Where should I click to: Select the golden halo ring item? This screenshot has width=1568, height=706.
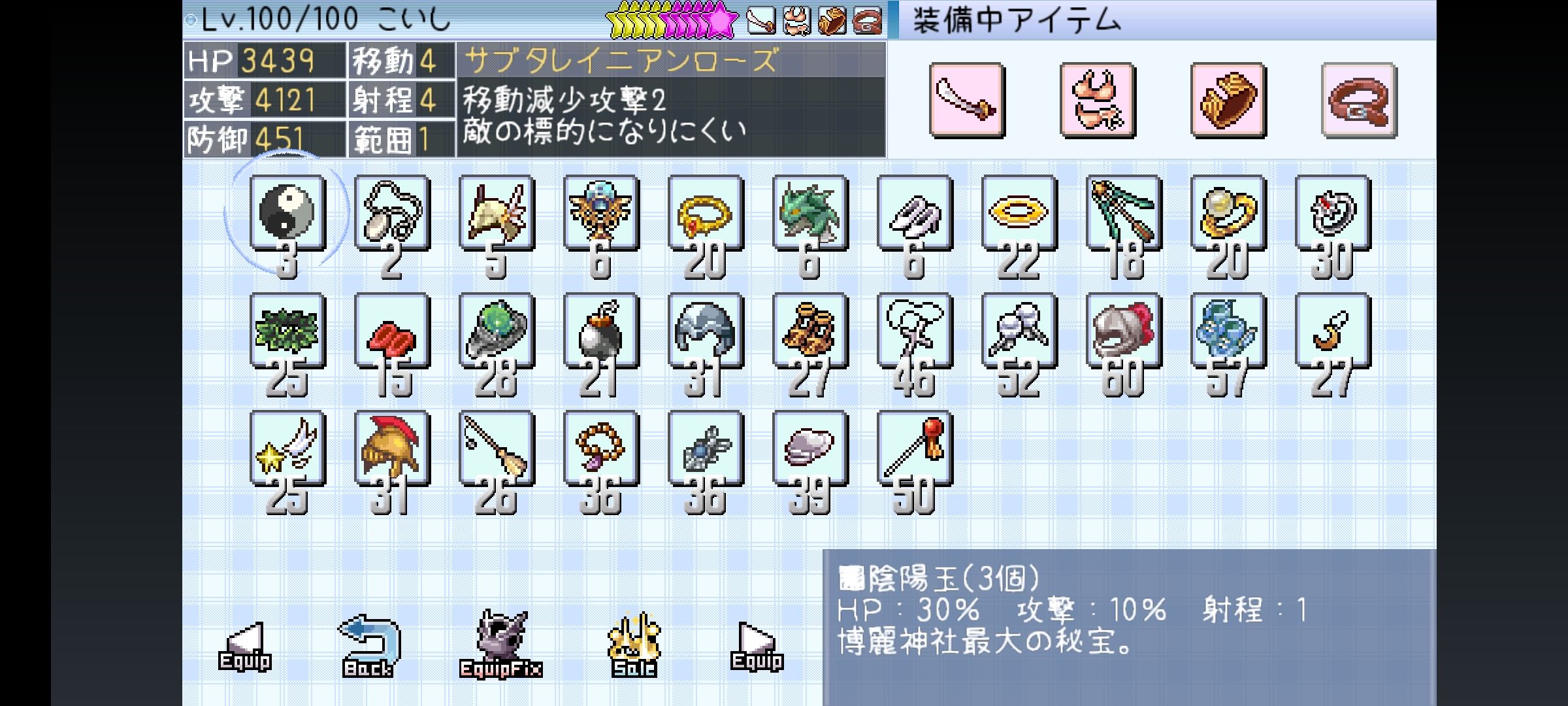coord(1019,212)
